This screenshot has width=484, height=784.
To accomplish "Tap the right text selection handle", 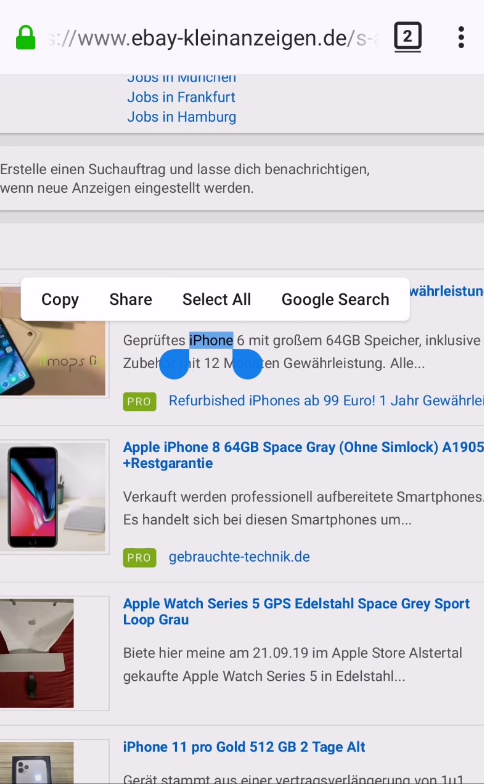I will pyautogui.click(x=248, y=364).
